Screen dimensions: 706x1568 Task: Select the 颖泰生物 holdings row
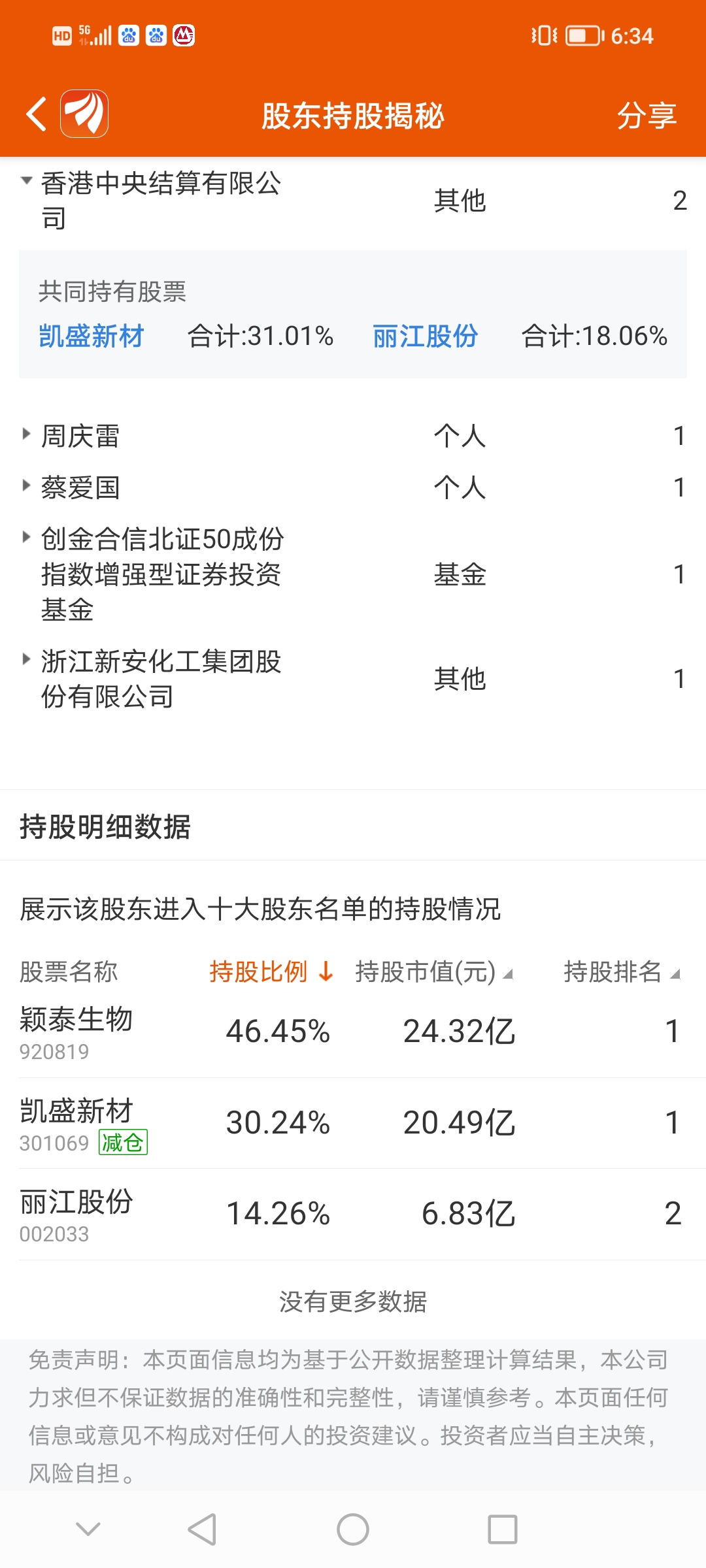tap(353, 1032)
